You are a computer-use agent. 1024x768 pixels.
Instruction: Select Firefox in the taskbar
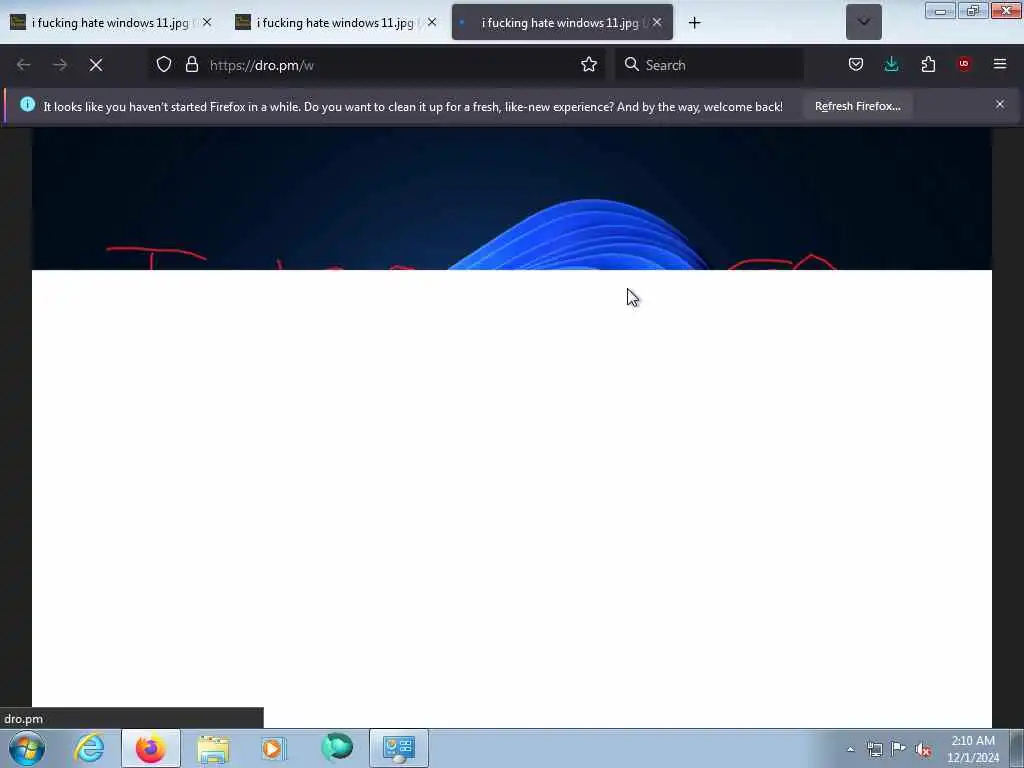[151, 748]
